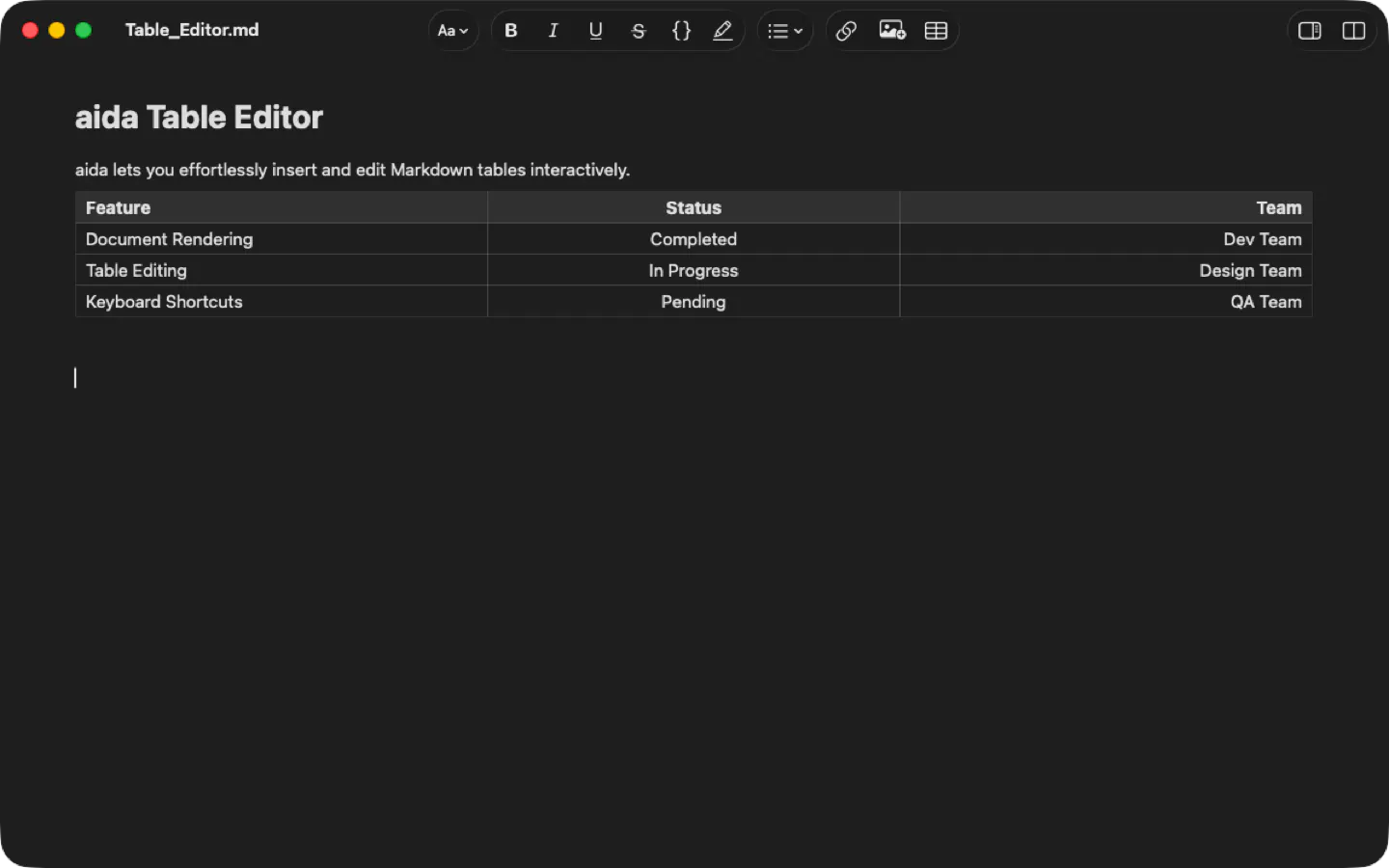The height and width of the screenshot is (868, 1389).
Task: Apply underline formatting
Action: [x=595, y=31]
